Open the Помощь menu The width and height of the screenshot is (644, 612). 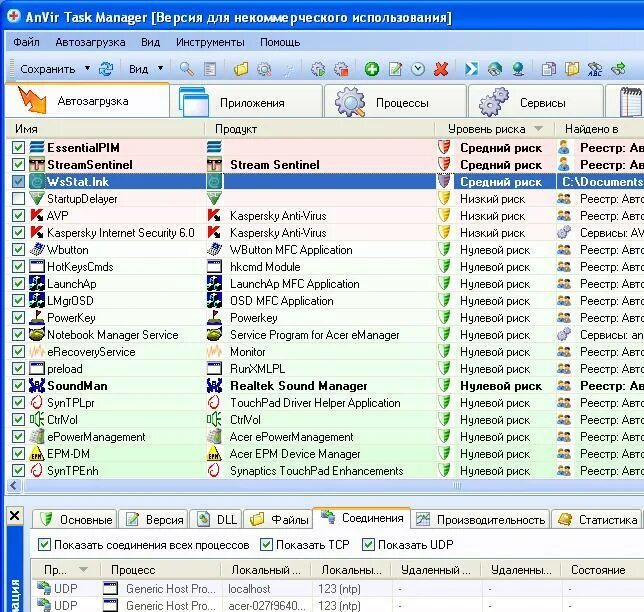pyautogui.click(x=280, y=42)
